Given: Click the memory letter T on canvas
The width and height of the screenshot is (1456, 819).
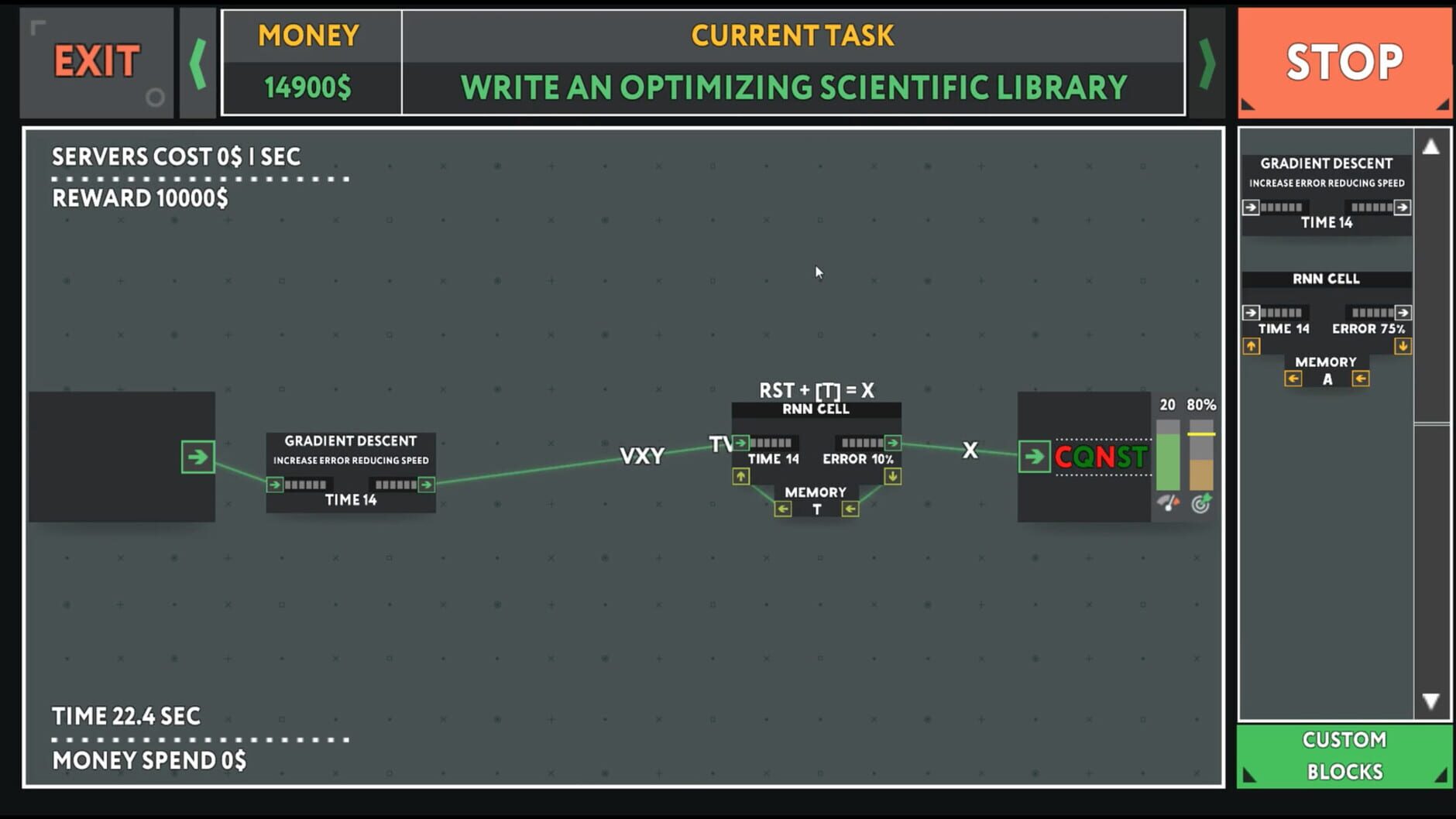Looking at the screenshot, I should click(817, 509).
